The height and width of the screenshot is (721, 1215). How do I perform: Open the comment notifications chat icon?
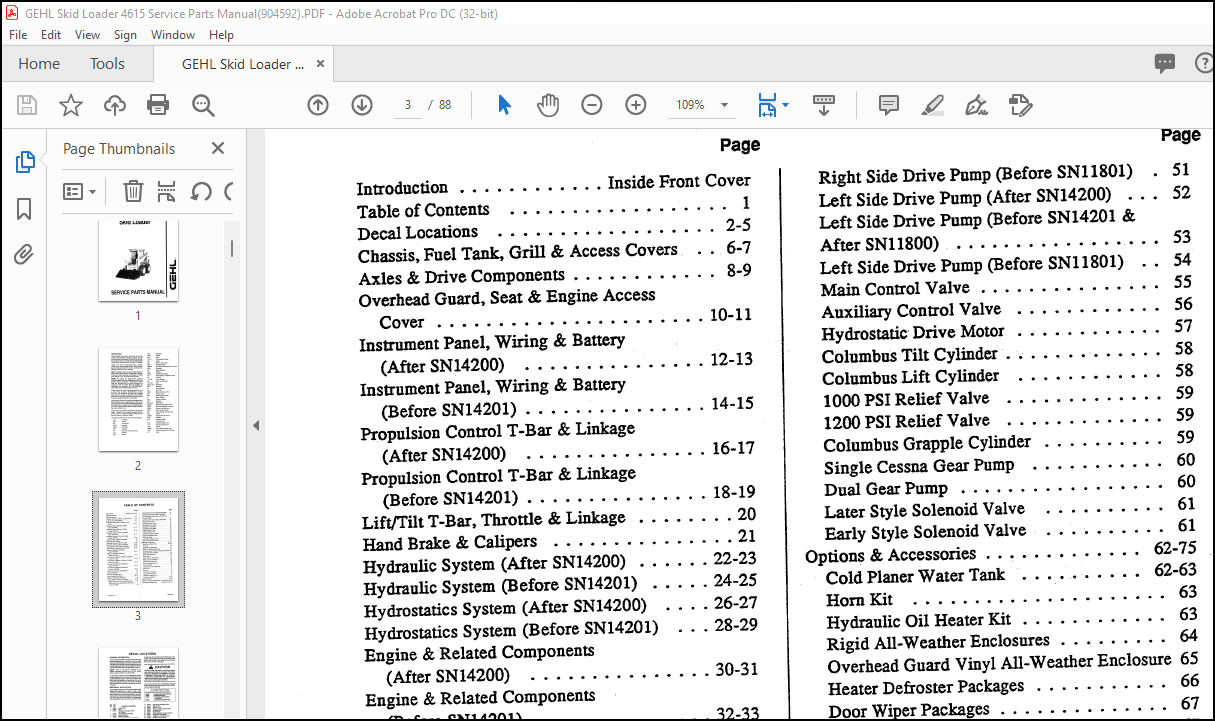[1165, 63]
